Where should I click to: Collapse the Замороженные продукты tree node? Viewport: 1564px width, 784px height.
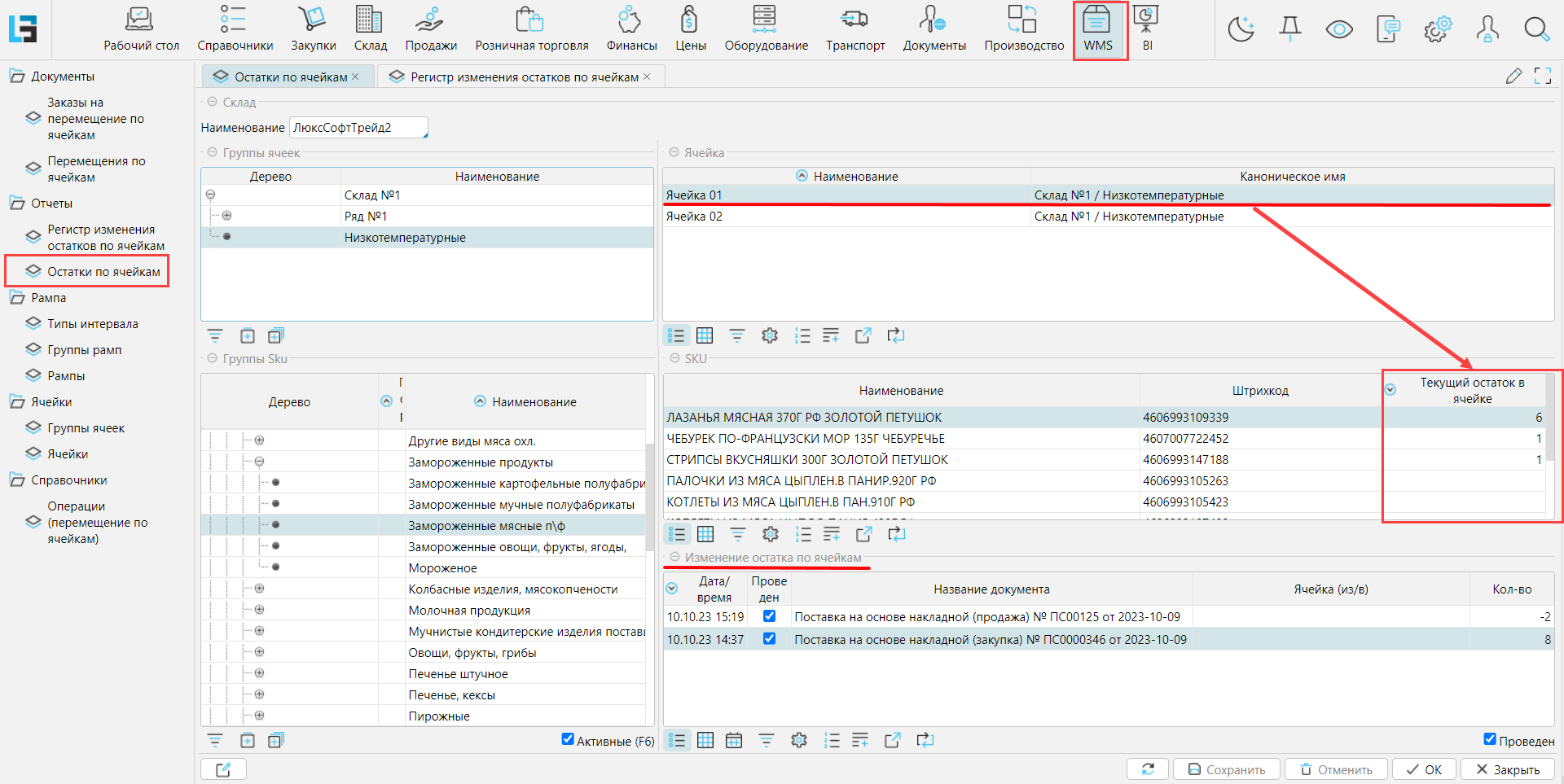coord(259,462)
